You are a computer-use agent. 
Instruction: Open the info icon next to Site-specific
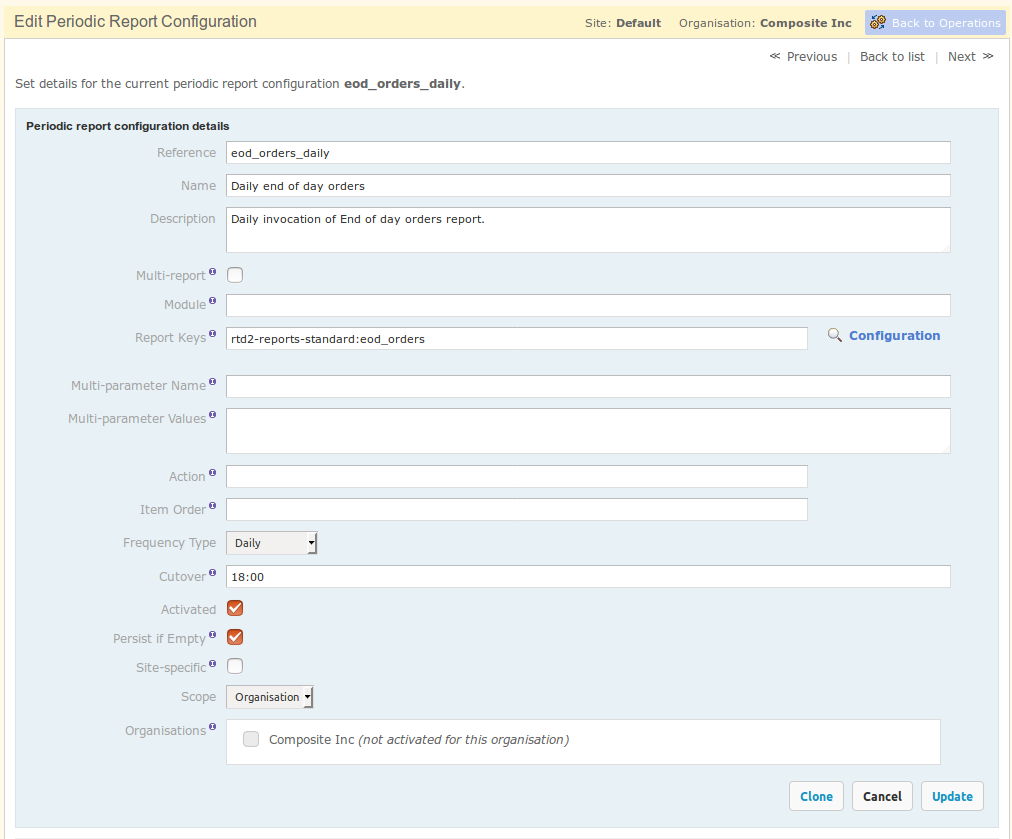tap(211, 661)
